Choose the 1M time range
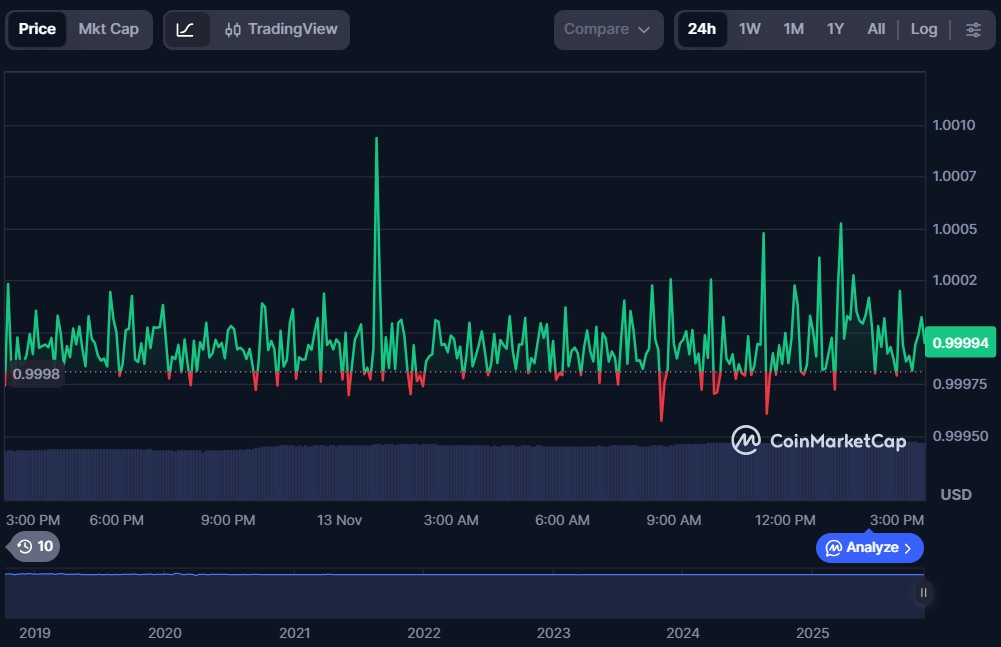The width and height of the screenshot is (1001, 647). pyautogui.click(x=793, y=30)
